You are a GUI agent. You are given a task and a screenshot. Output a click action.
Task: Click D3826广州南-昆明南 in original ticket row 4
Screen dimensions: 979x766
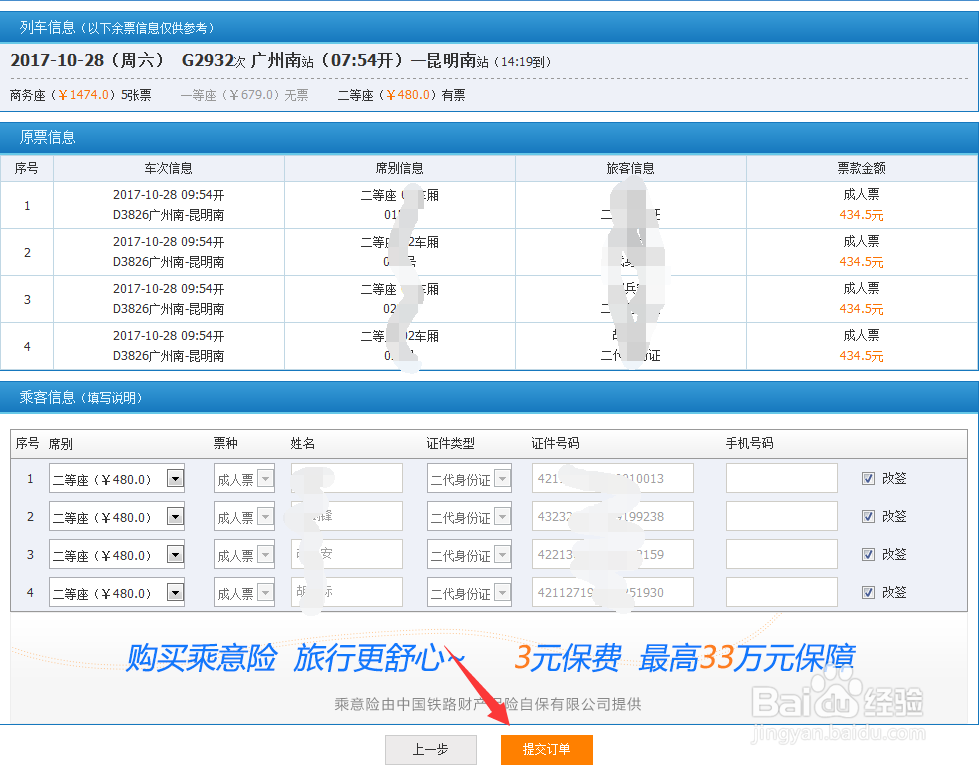169,356
